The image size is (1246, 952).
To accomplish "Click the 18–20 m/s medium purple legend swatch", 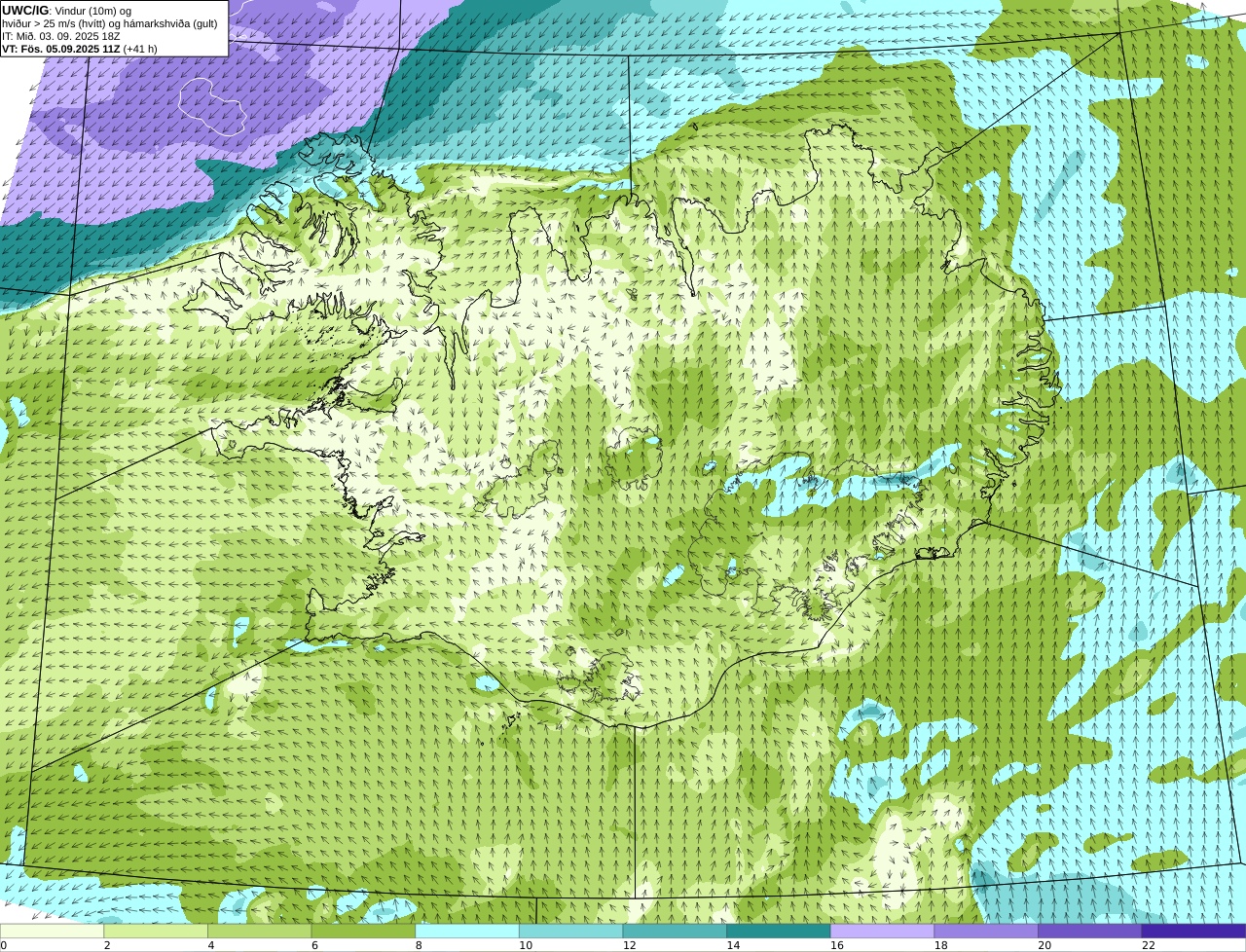I will [986, 932].
